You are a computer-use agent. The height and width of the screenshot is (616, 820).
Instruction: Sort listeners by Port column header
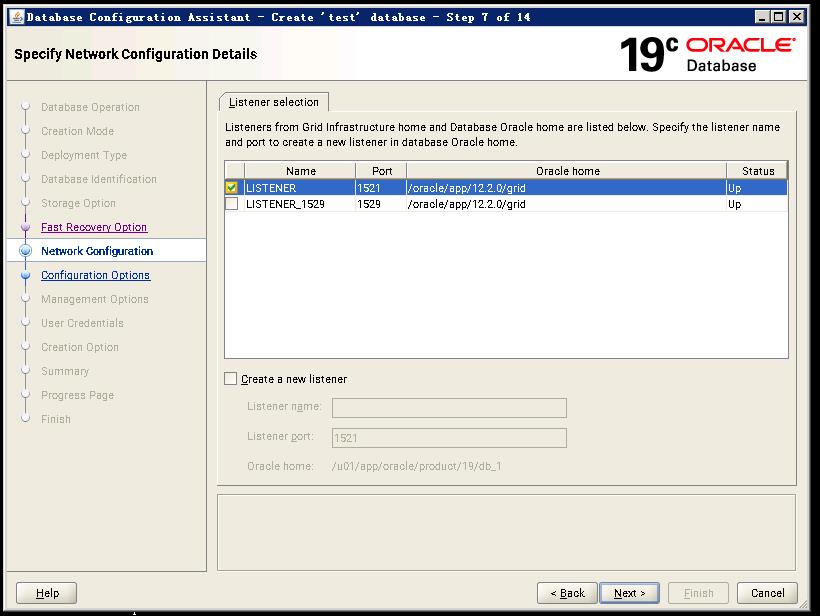(x=381, y=170)
